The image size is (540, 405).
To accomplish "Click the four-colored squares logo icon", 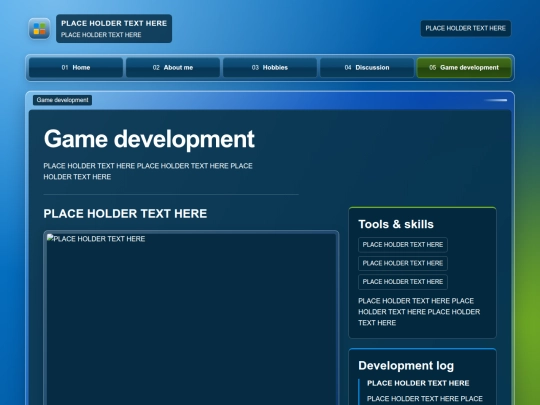I will coord(39,29).
